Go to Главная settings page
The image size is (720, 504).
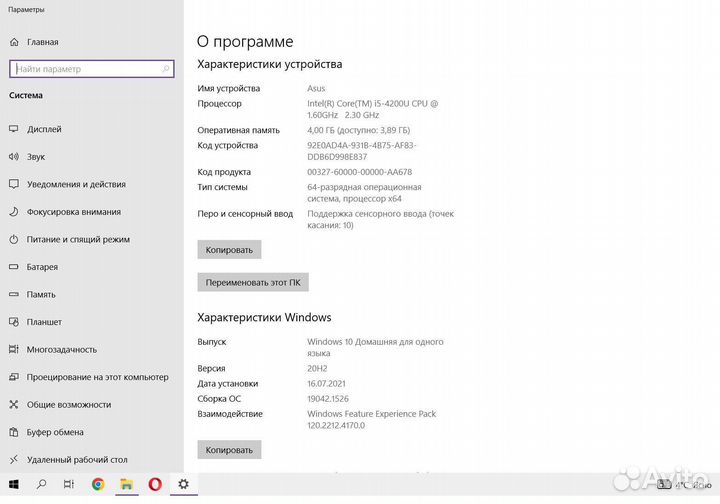pyautogui.click(x=43, y=42)
